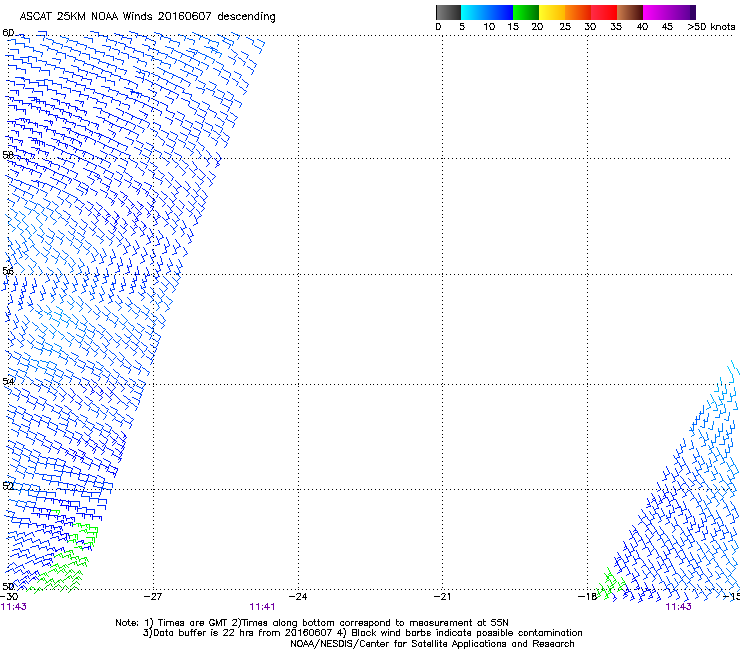Click the longitude label '-24' on the bottom axis
The image size is (740, 650).
click(298, 596)
